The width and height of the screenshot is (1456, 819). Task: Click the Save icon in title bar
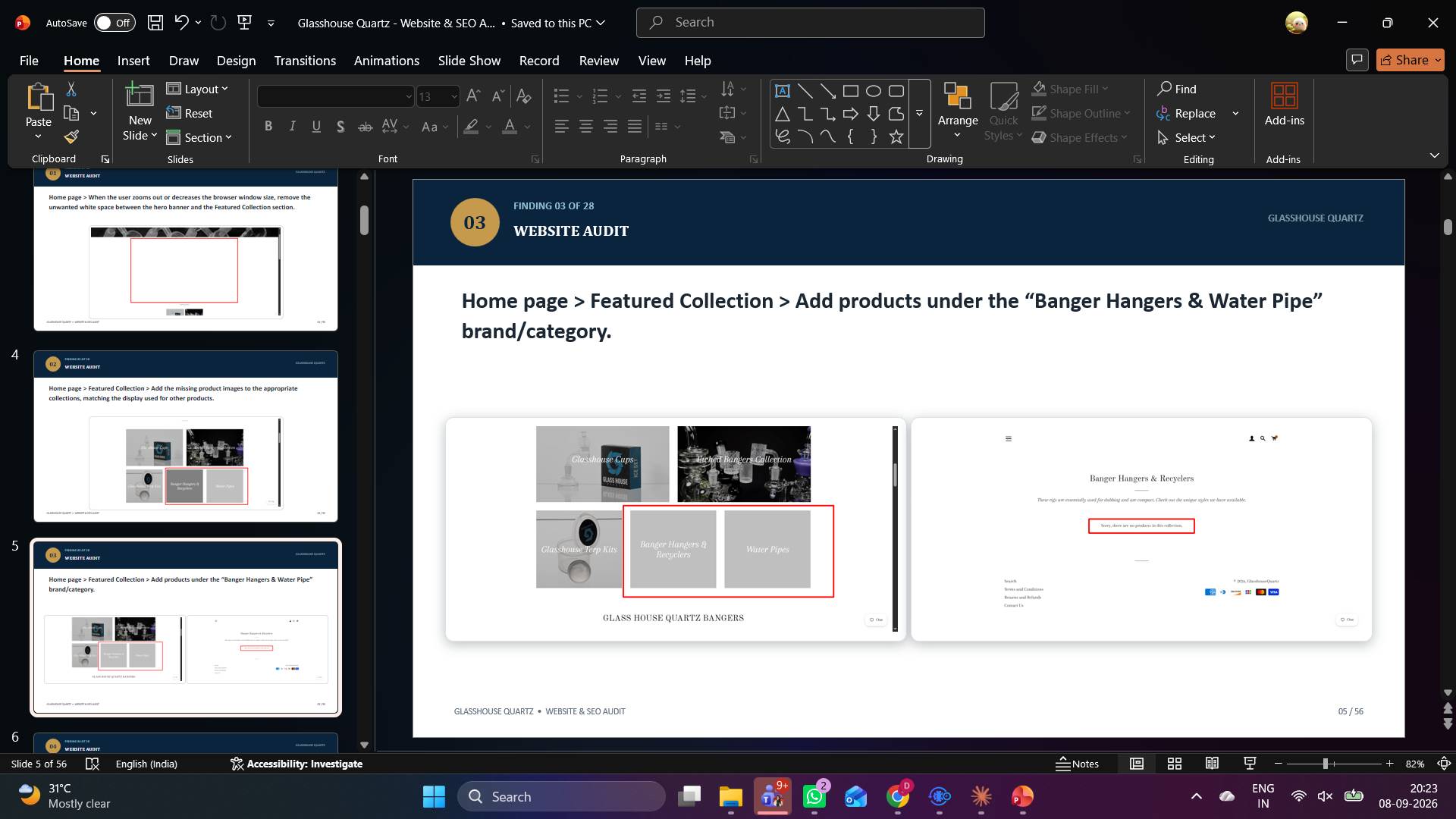pos(155,23)
